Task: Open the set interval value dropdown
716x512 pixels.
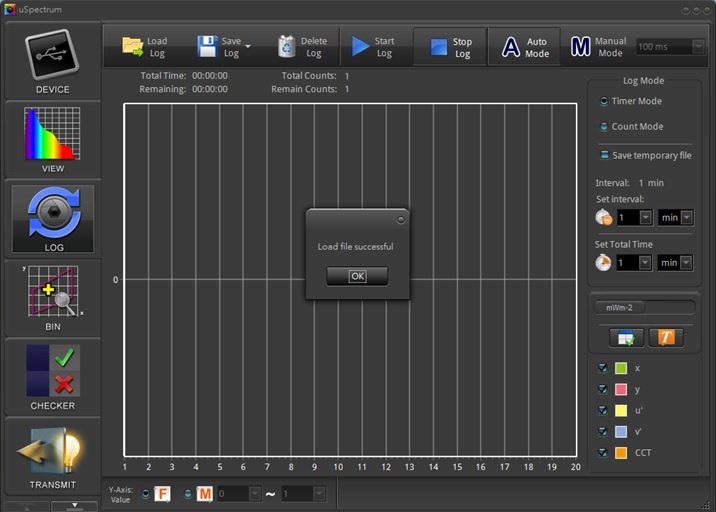Action: tap(645, 217)
